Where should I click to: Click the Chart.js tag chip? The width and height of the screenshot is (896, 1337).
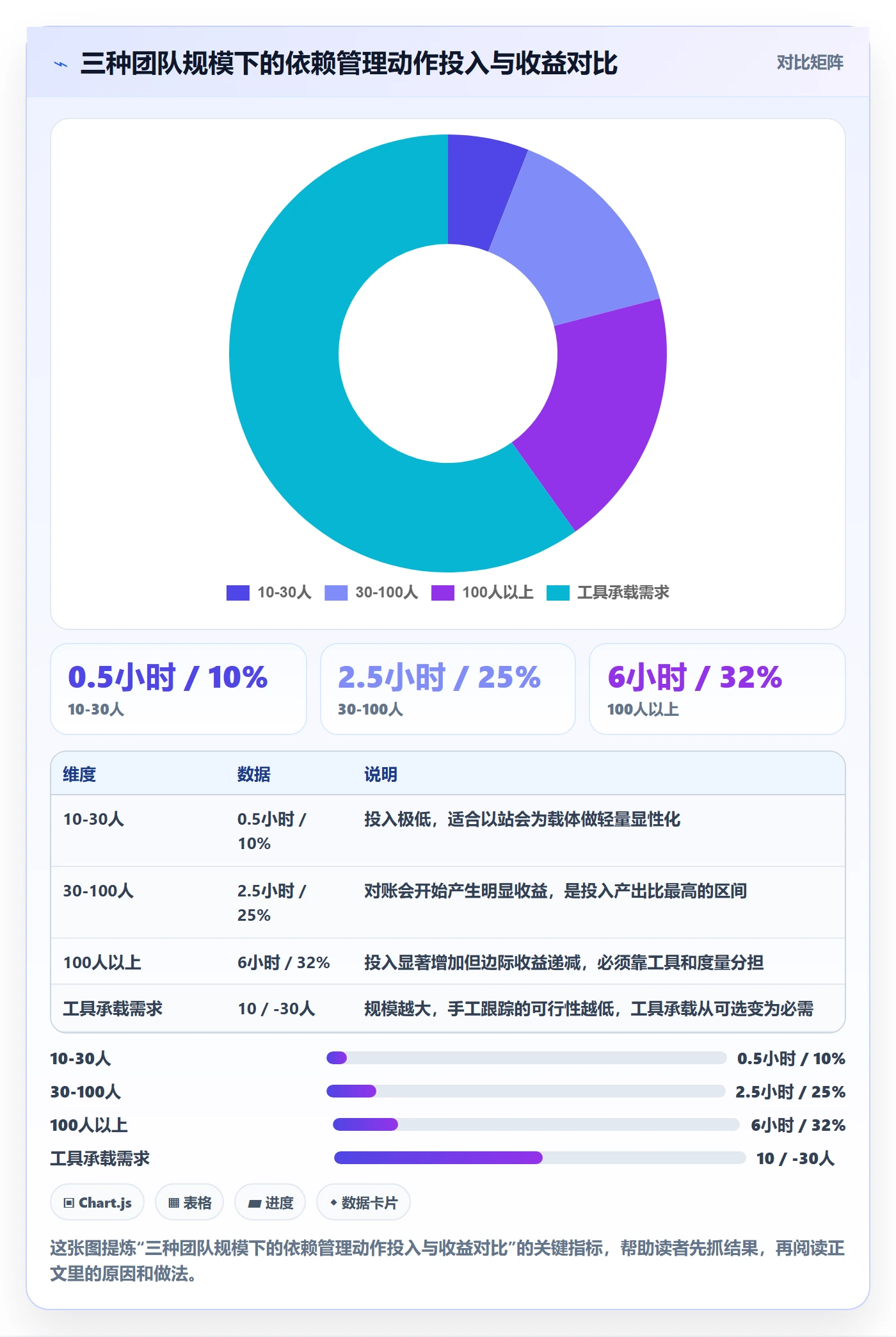click(x=97, y=1203)
